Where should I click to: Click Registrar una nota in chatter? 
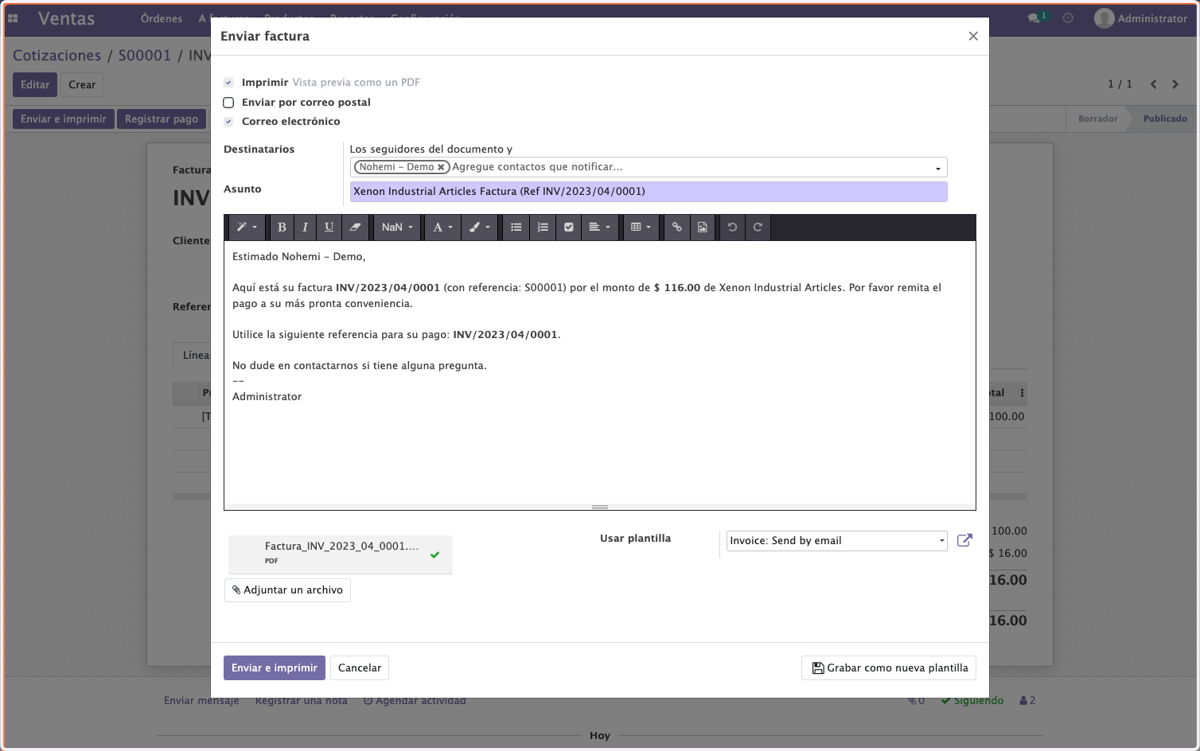tap(301, 701)
